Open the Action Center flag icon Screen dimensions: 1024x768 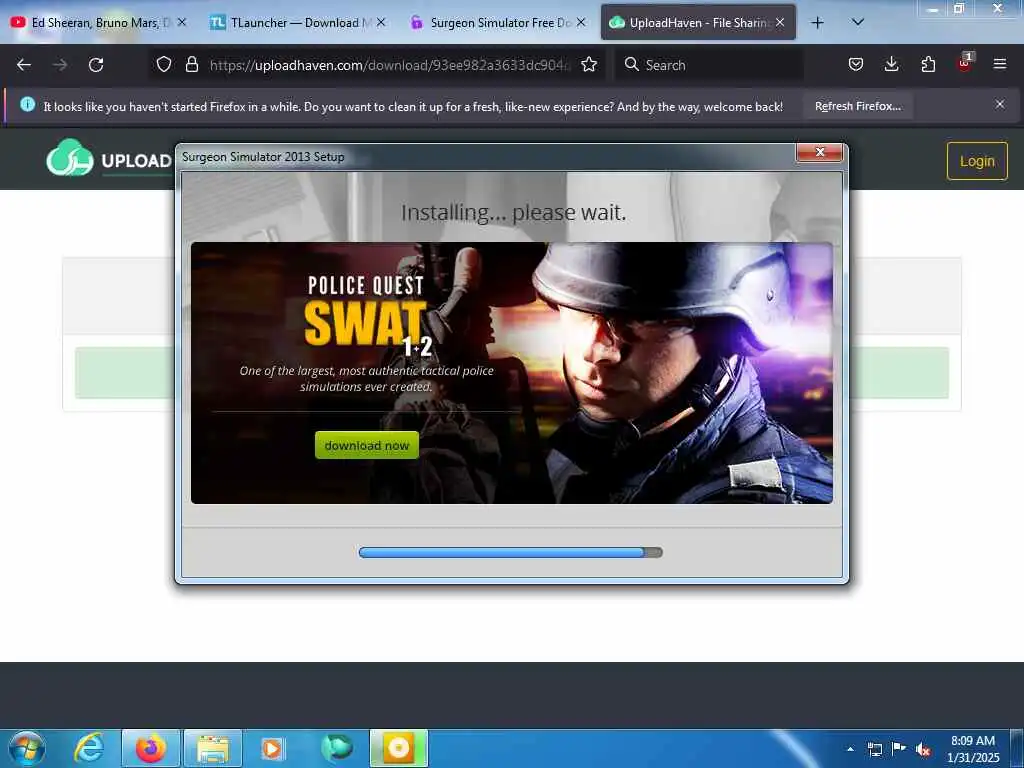click(899, 748)
